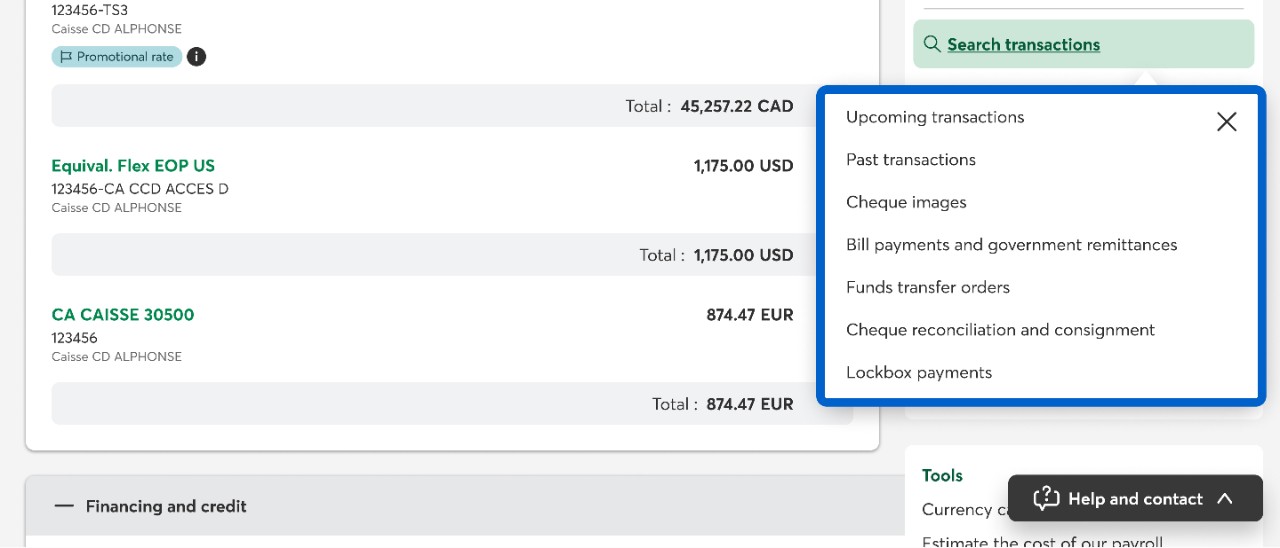Click the Help and contact button
This screenshot has width=1280, height=548.
tap(1134, 498)
